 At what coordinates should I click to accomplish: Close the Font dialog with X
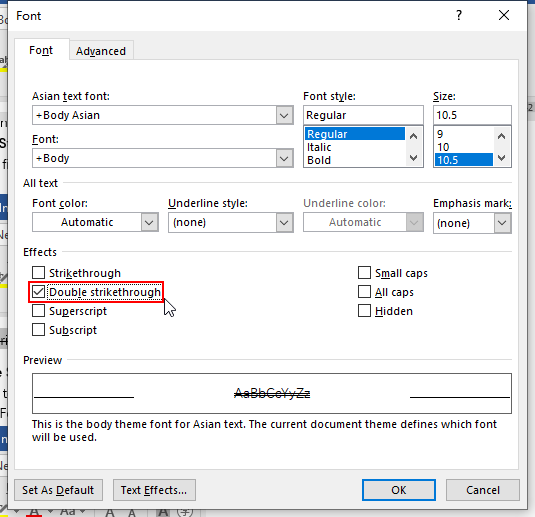click(x=504, y=15)
